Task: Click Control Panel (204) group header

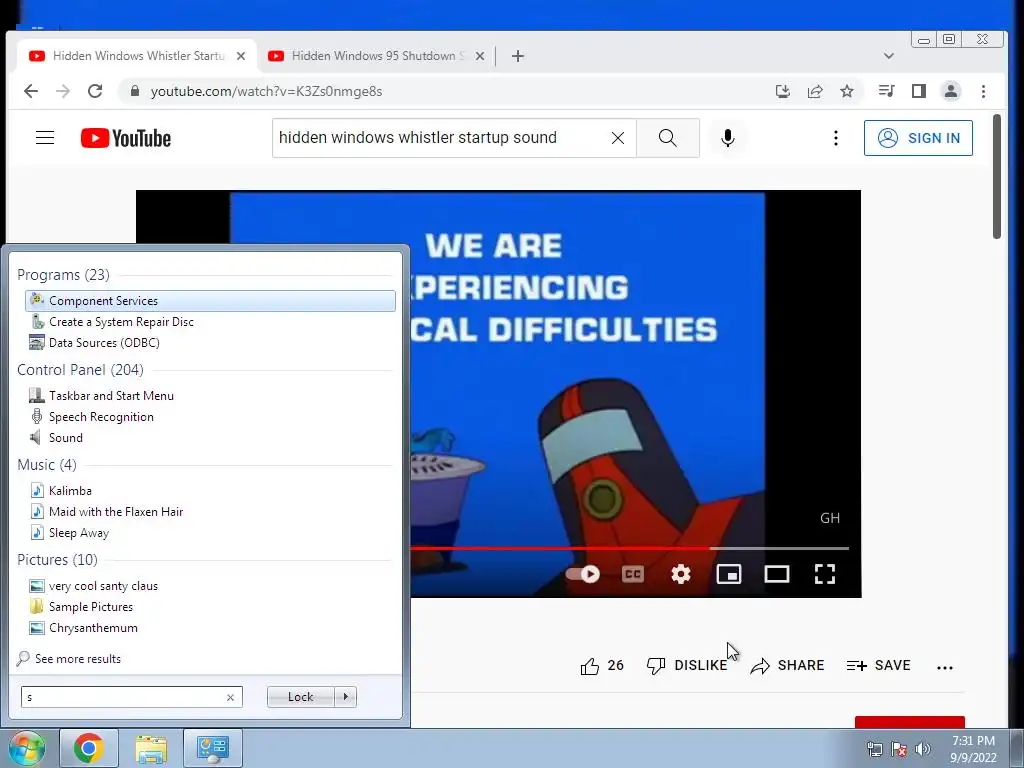Action: [80, 370]
